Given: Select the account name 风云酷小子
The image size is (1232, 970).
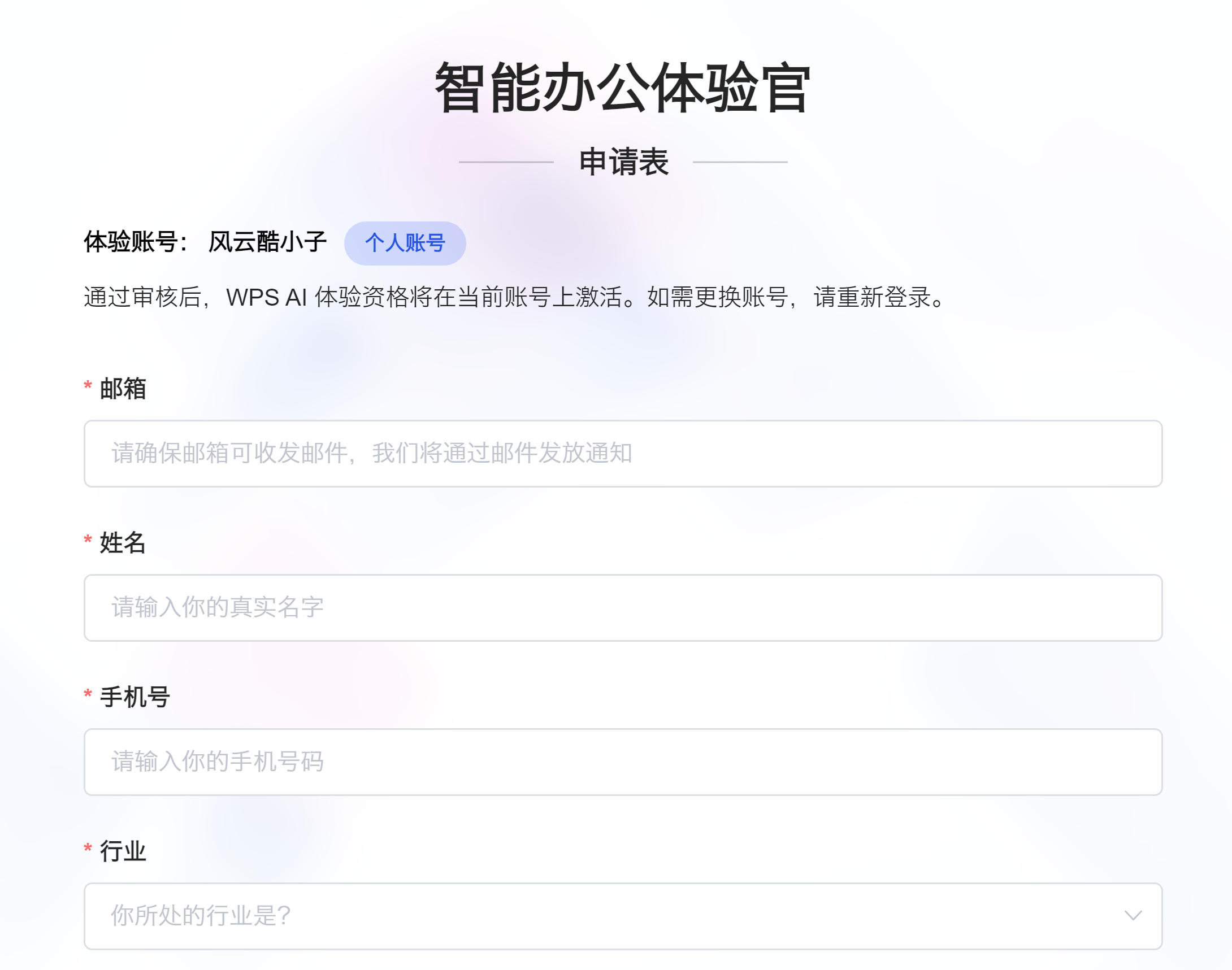Looking at the screenshot, I should click(267, 242).
